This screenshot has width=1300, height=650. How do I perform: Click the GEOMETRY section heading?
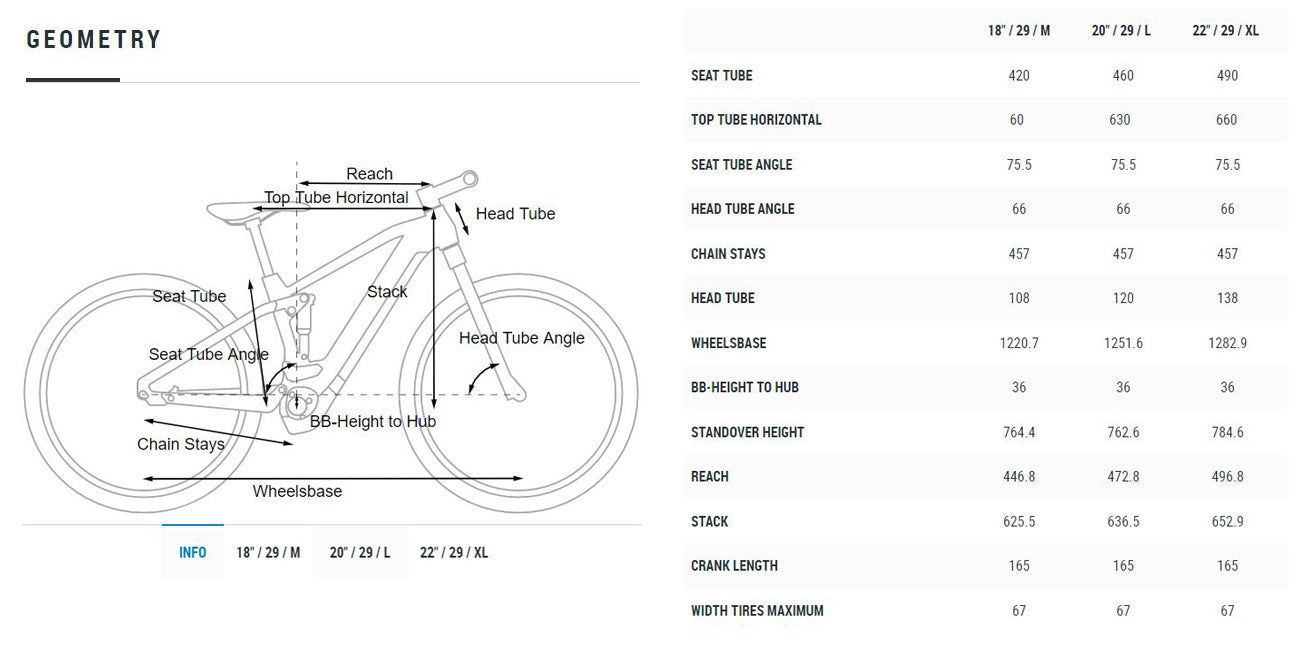click(94, 40)
